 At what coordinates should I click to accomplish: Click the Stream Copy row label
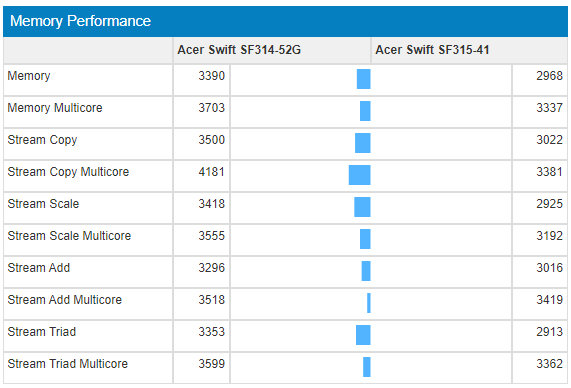42,140
